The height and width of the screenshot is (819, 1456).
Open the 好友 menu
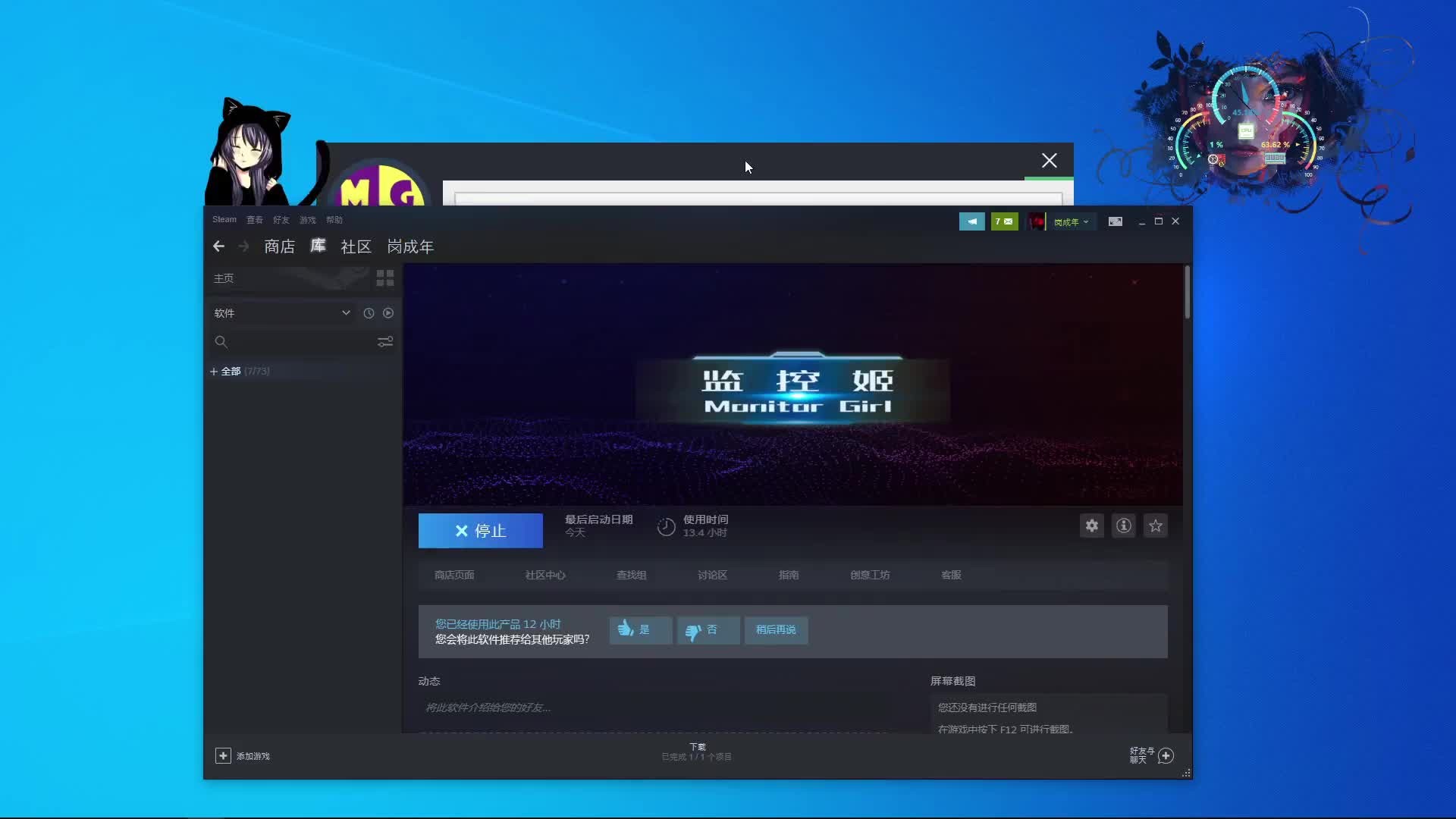pos(281,220)
